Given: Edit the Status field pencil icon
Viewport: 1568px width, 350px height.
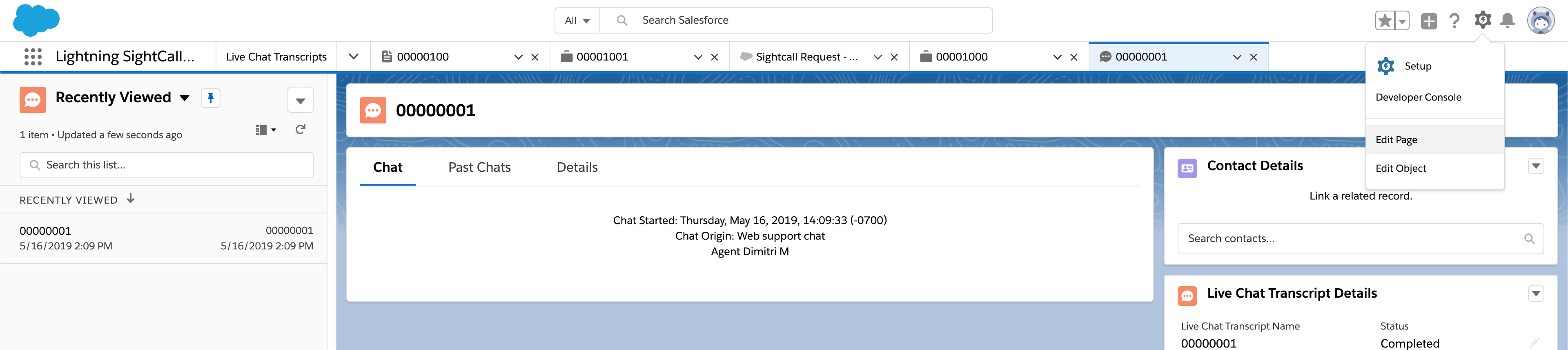Looking at the screenshot, I should coord(1534,343).
